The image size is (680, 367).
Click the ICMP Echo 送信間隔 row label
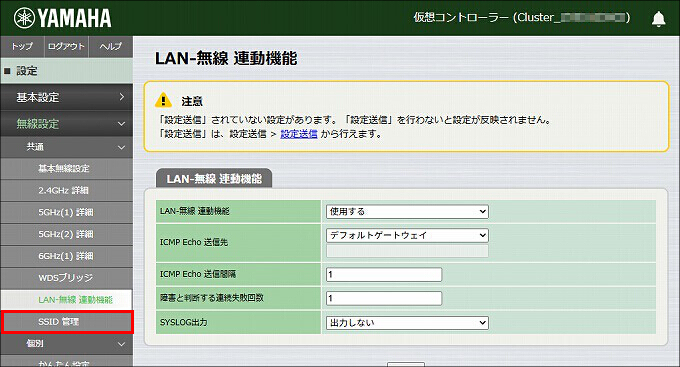tap(198, 274)
